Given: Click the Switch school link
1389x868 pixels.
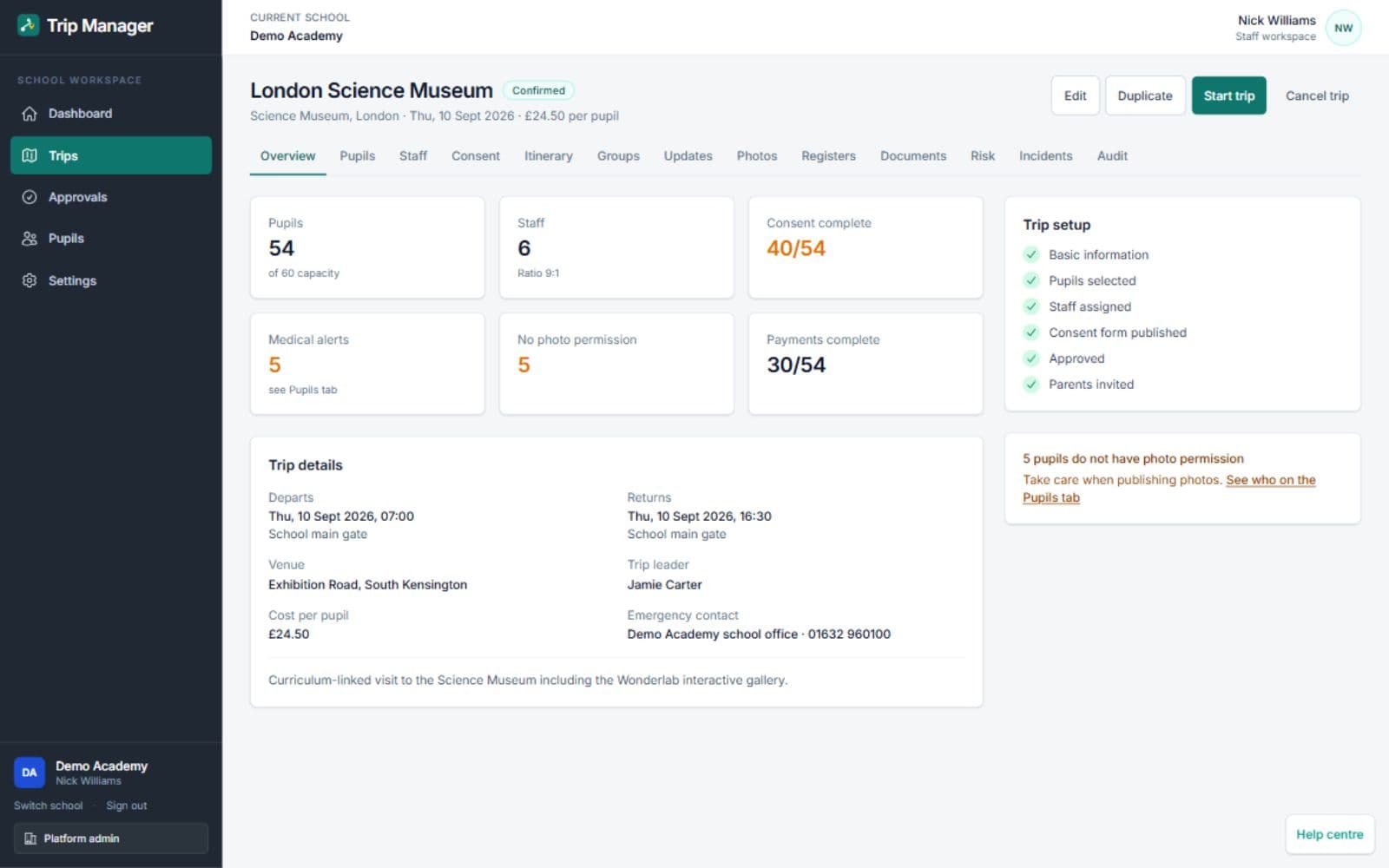Looking at the screenshot, I should (49, 806).
